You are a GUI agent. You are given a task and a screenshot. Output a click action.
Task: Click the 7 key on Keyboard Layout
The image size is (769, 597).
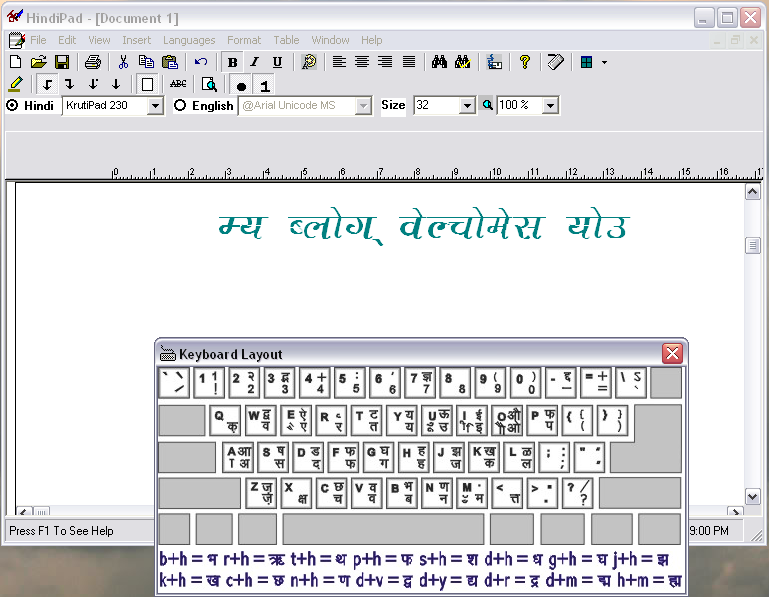coord(421,383)
